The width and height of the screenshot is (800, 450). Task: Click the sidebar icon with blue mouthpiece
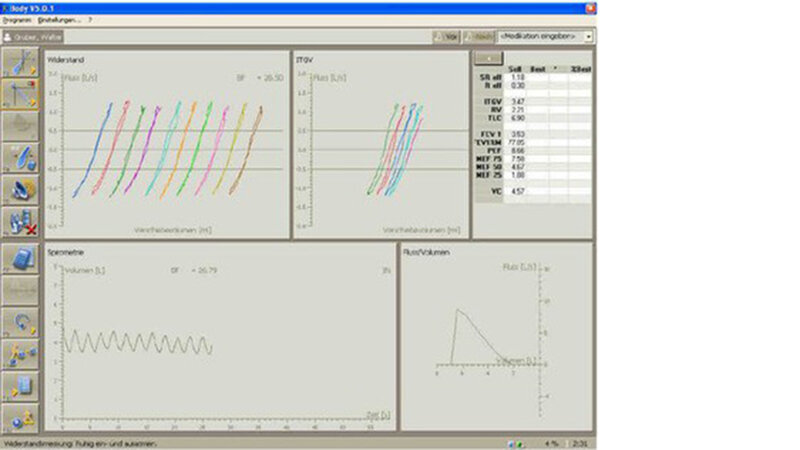click(x=21, y=158)
